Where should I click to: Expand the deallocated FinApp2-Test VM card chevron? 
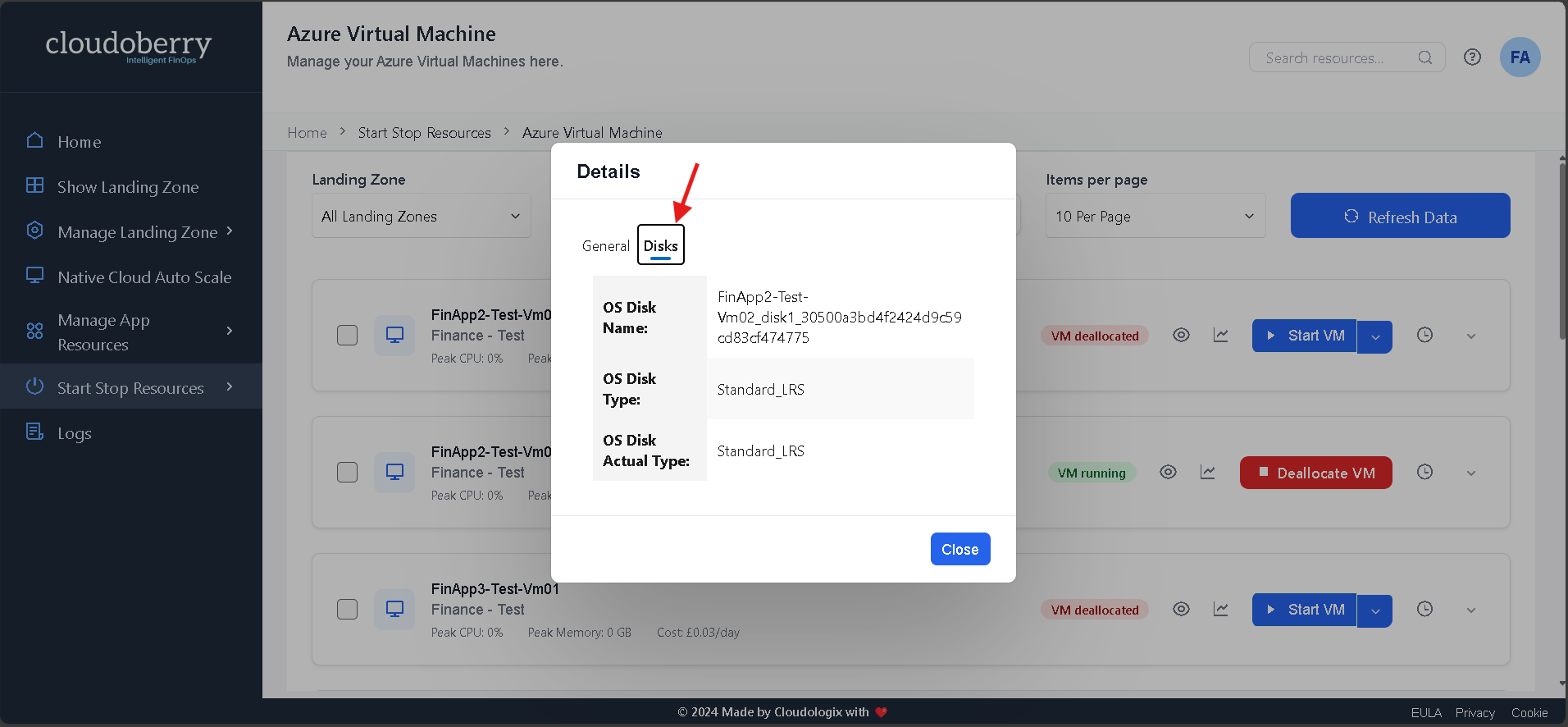tap(1470, 336)
